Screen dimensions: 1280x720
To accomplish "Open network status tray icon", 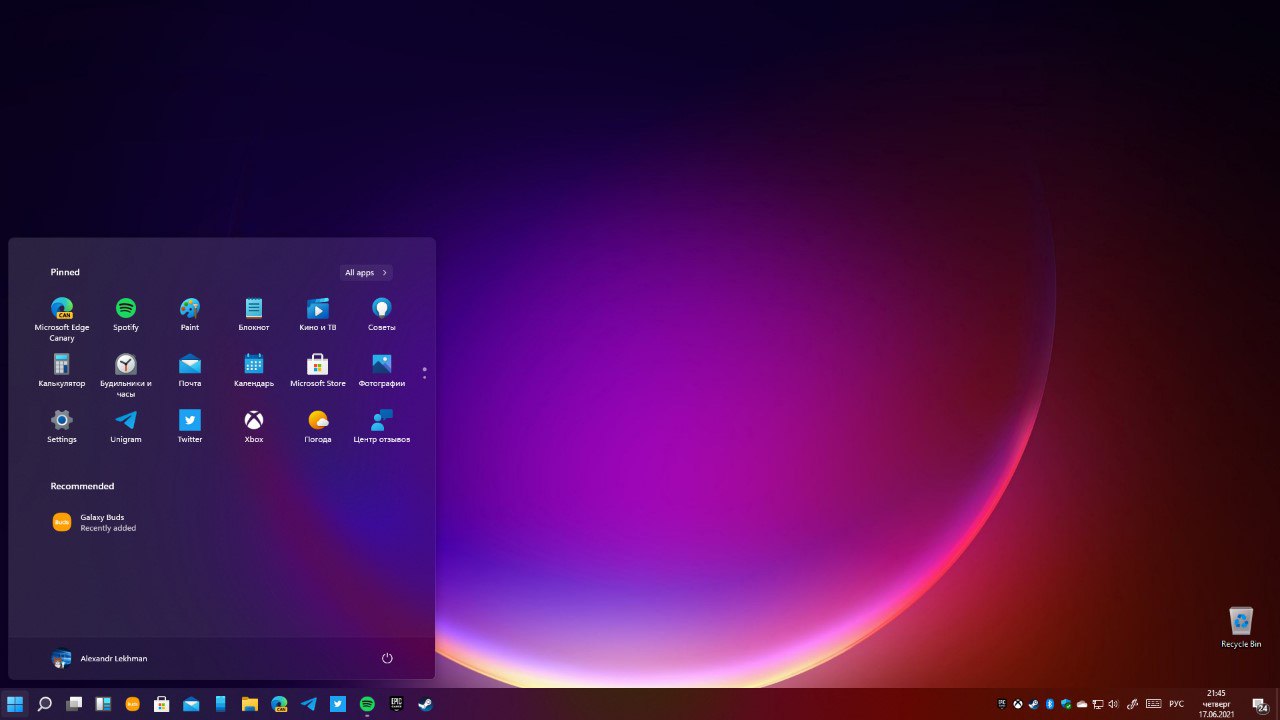I will point(1098,704).
